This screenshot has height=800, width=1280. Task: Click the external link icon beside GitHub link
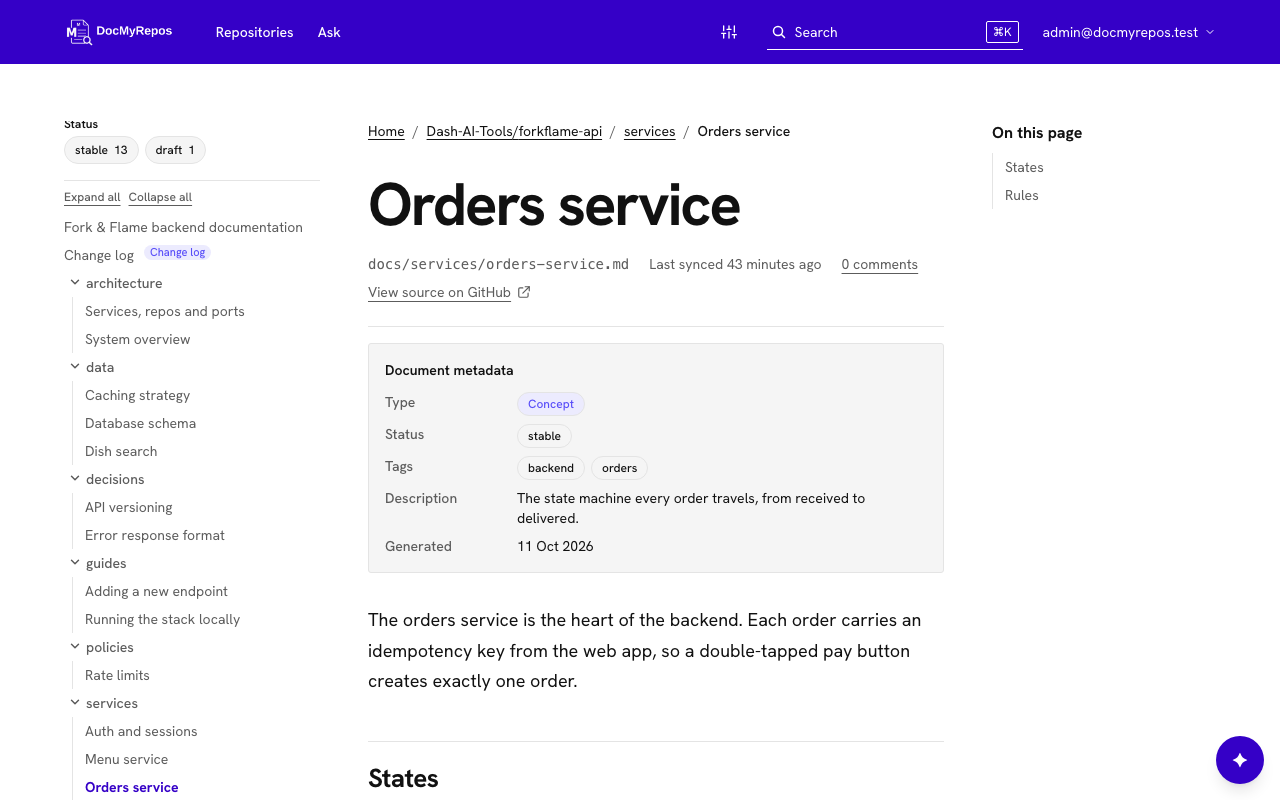tap(524, 292)
